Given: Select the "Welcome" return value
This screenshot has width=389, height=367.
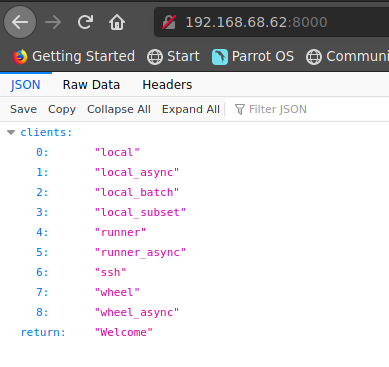Looking at the screenshot, I should 124,332.
